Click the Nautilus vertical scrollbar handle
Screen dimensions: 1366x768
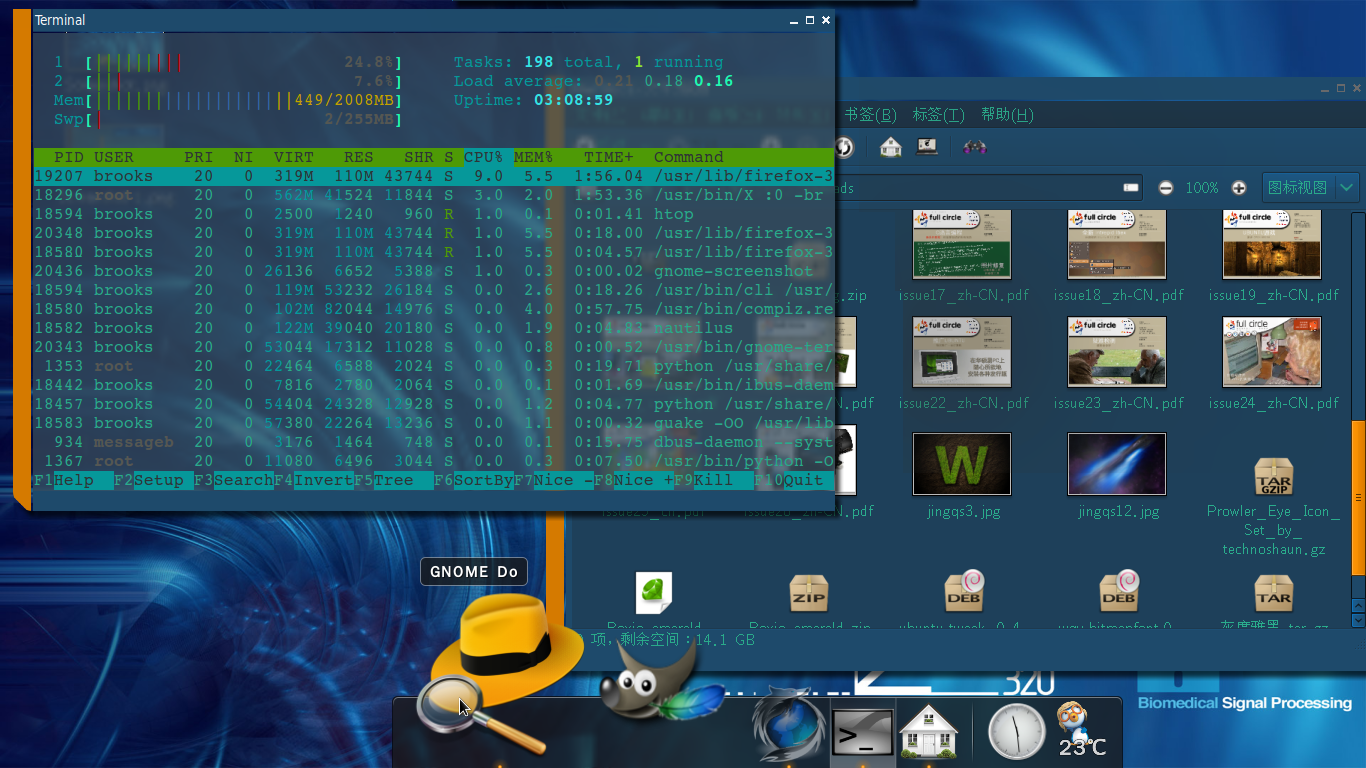point(1358,498)
